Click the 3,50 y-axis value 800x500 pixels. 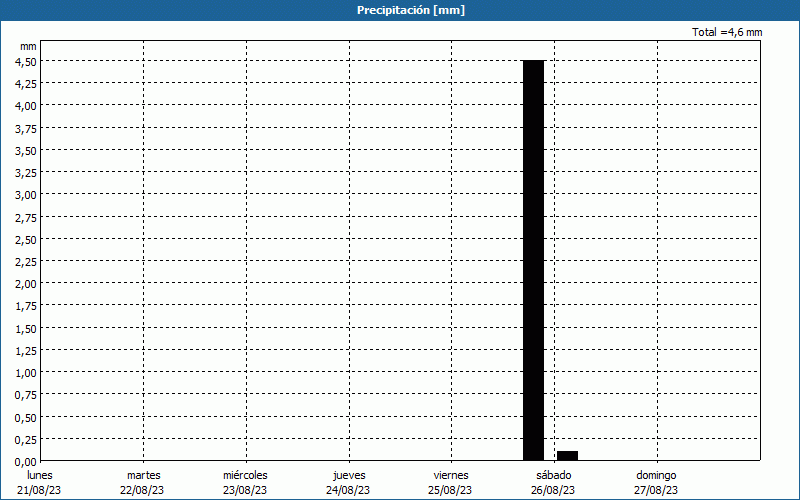coord(26,151)
